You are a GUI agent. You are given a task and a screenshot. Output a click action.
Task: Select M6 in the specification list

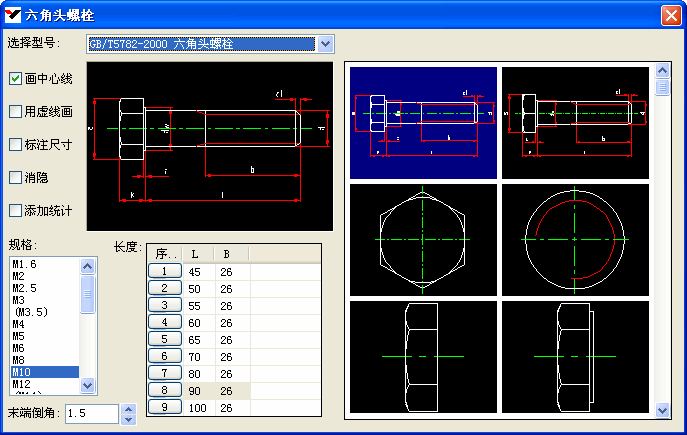point(18,348)
